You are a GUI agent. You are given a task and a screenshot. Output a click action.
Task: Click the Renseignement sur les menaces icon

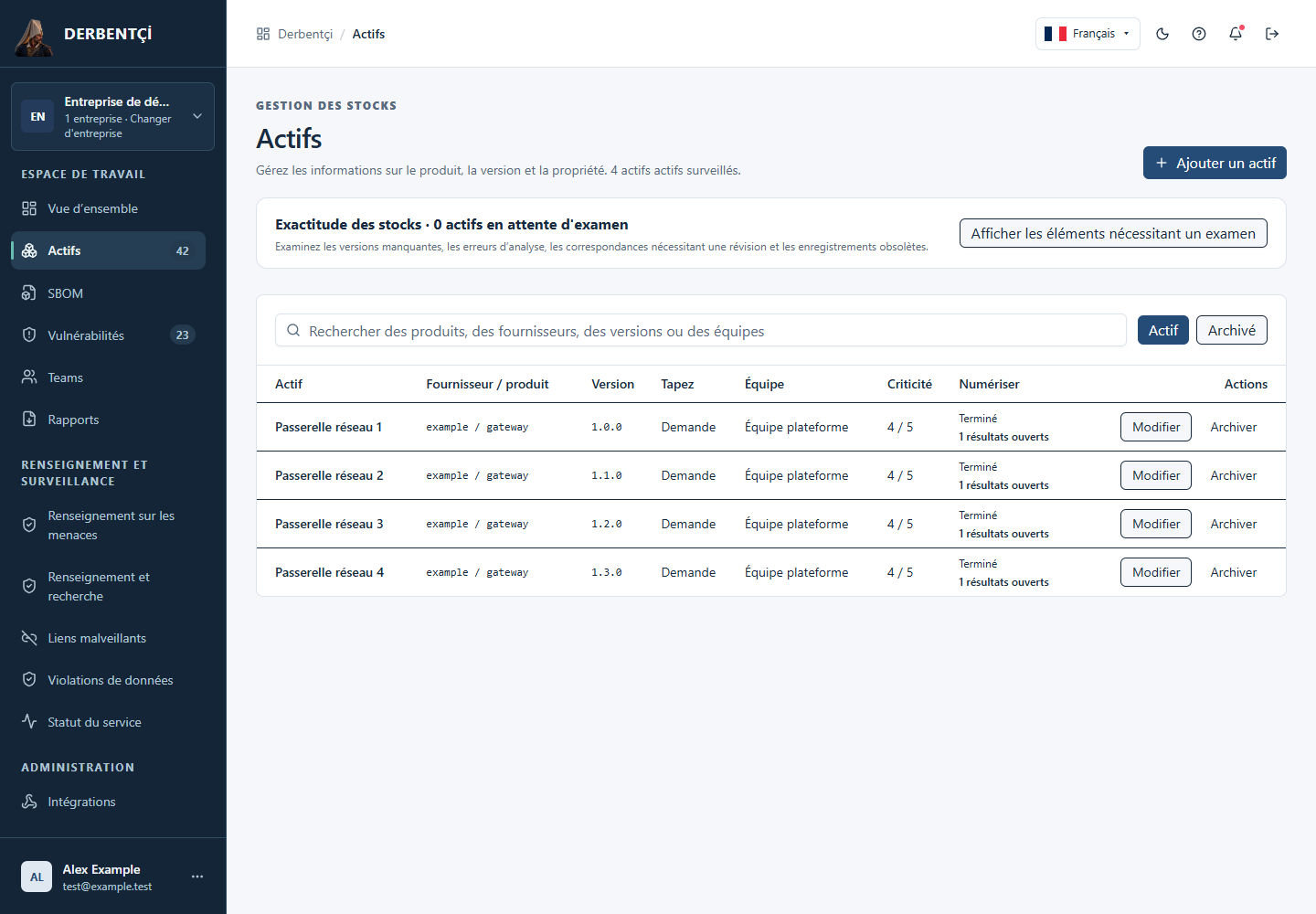coord(29,526)
